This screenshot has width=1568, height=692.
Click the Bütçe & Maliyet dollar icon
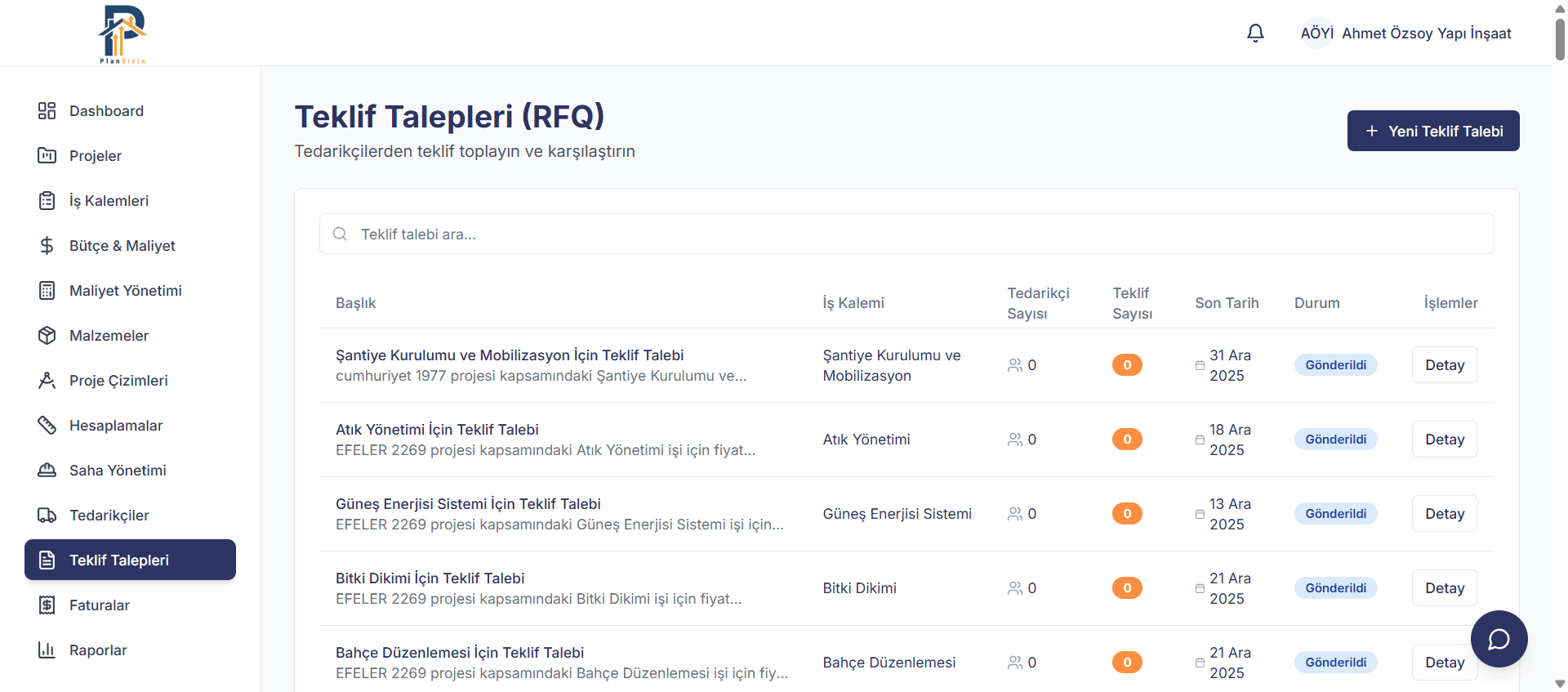click(47, 246)
